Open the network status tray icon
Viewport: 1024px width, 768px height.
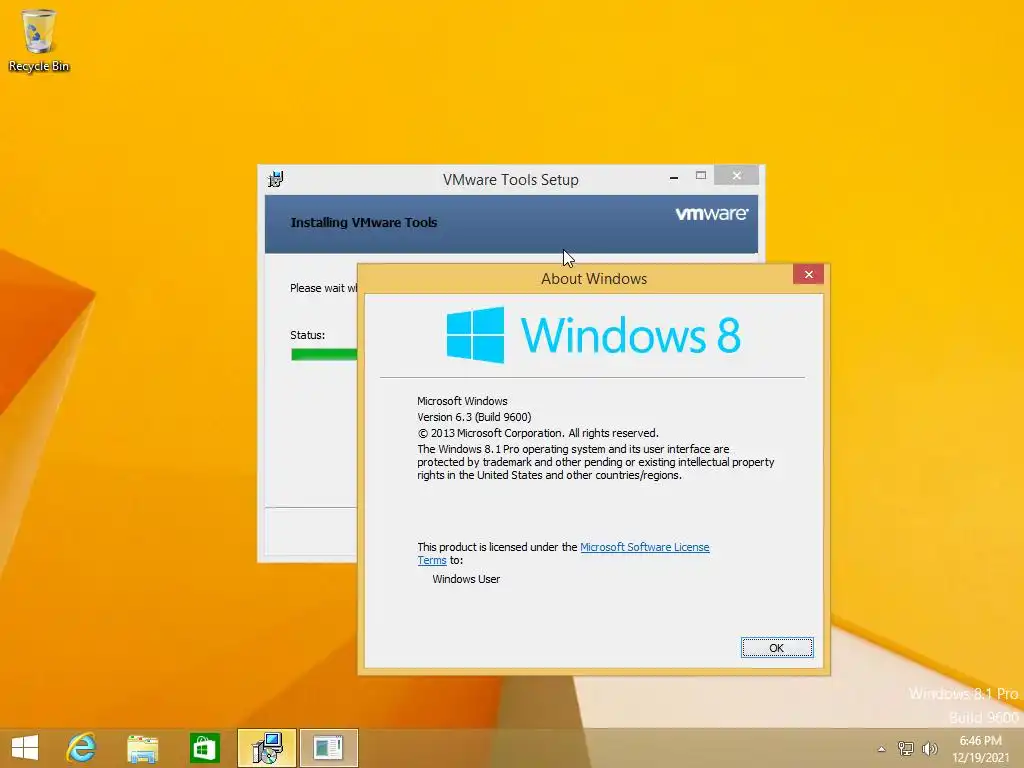pos(905,749)
